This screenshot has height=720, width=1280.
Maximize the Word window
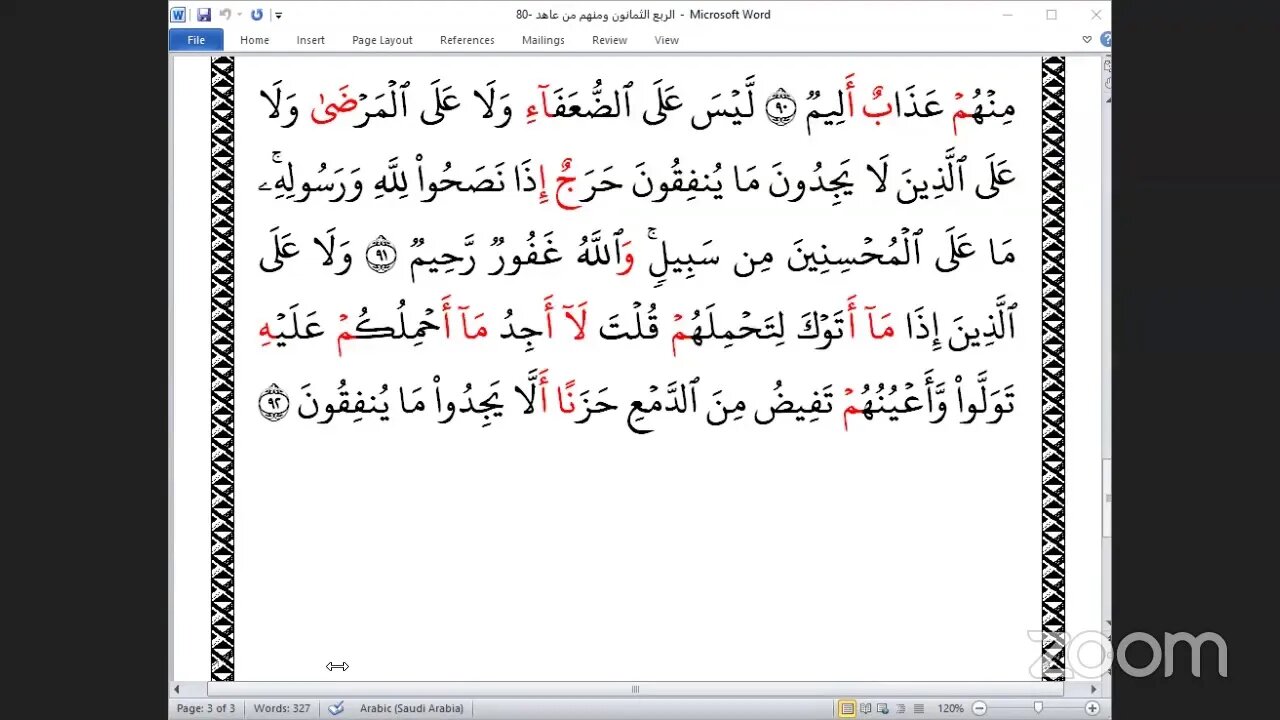pos(1051,15)
